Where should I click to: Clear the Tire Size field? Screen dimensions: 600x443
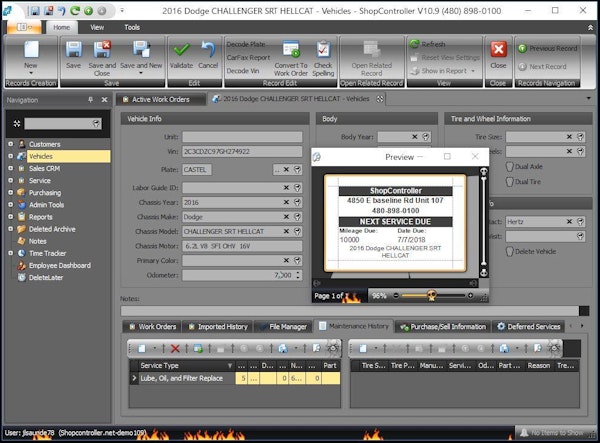point(569,137)
